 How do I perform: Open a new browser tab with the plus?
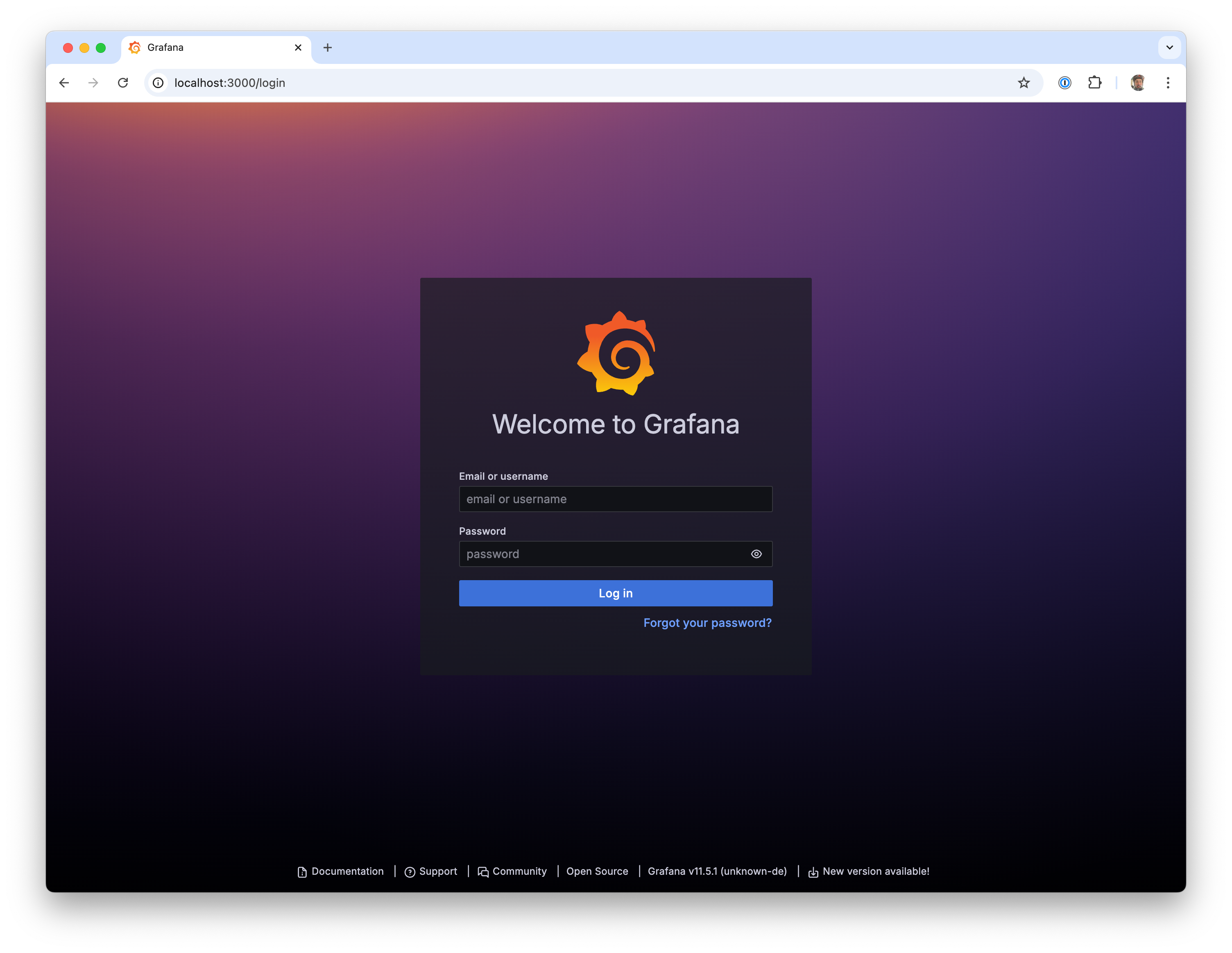[x=328, y=48]
